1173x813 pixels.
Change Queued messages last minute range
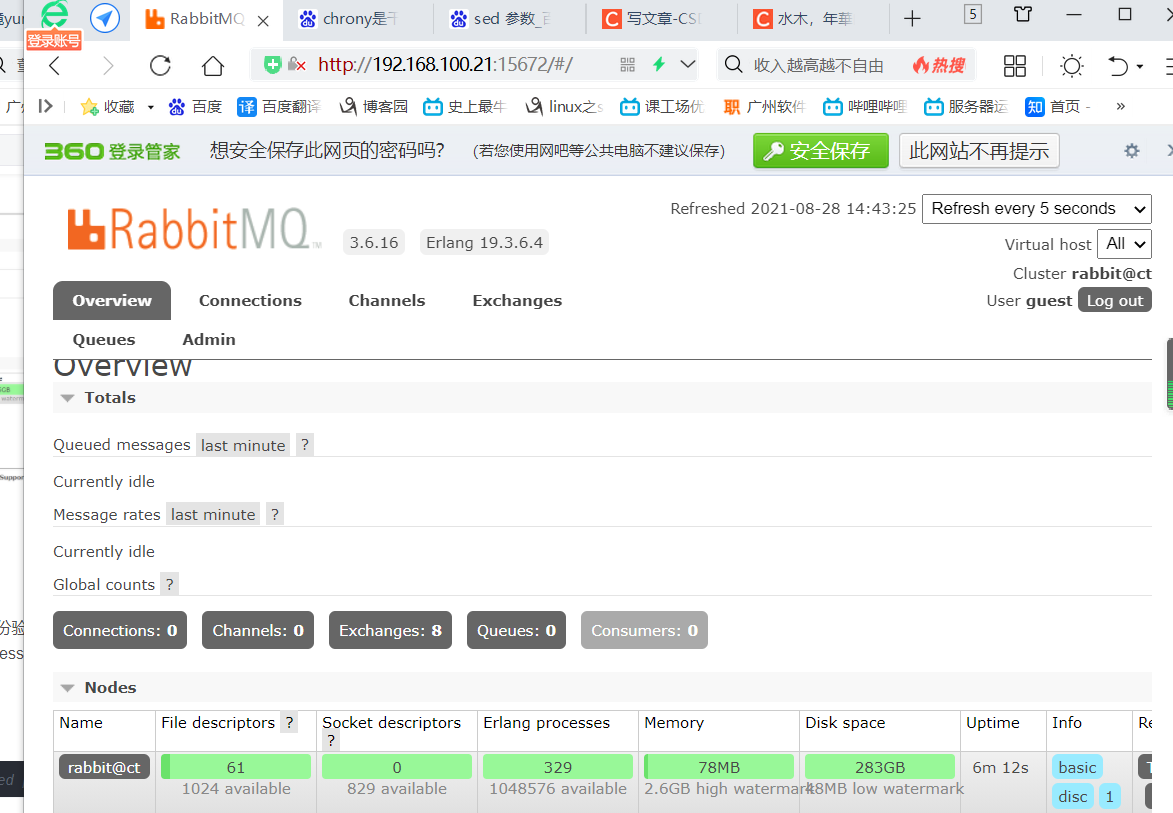(x=243, y=446)
